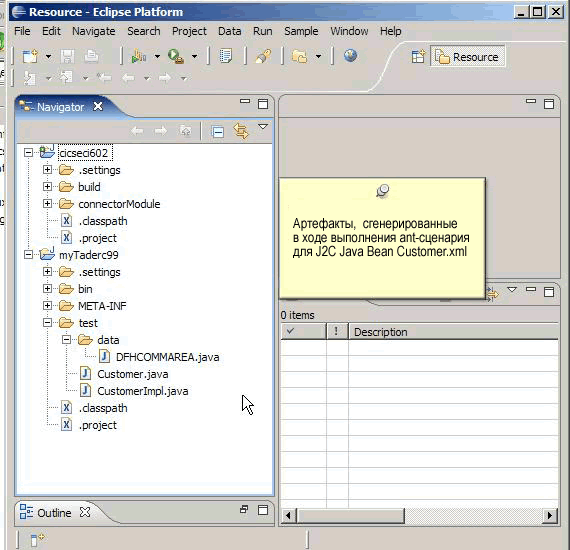570x550 pixels.
Task: Select .classpath under myTaderc99
Action: pyautogui.click(x=103, y=408)
